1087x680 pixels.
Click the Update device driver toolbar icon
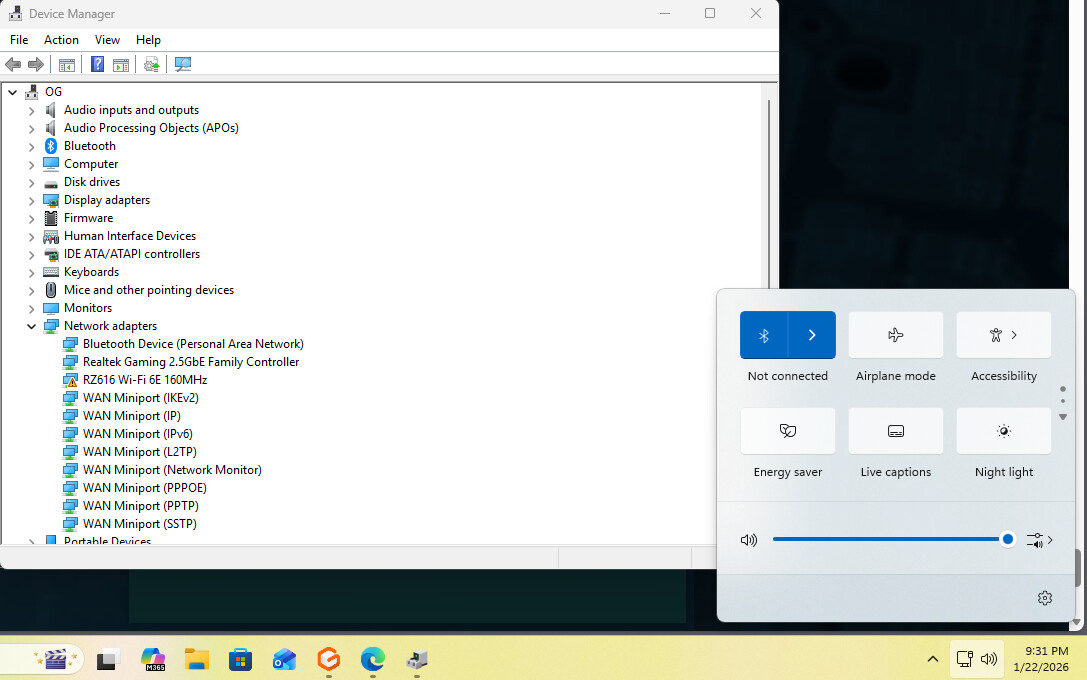click(x=151, y=65)
